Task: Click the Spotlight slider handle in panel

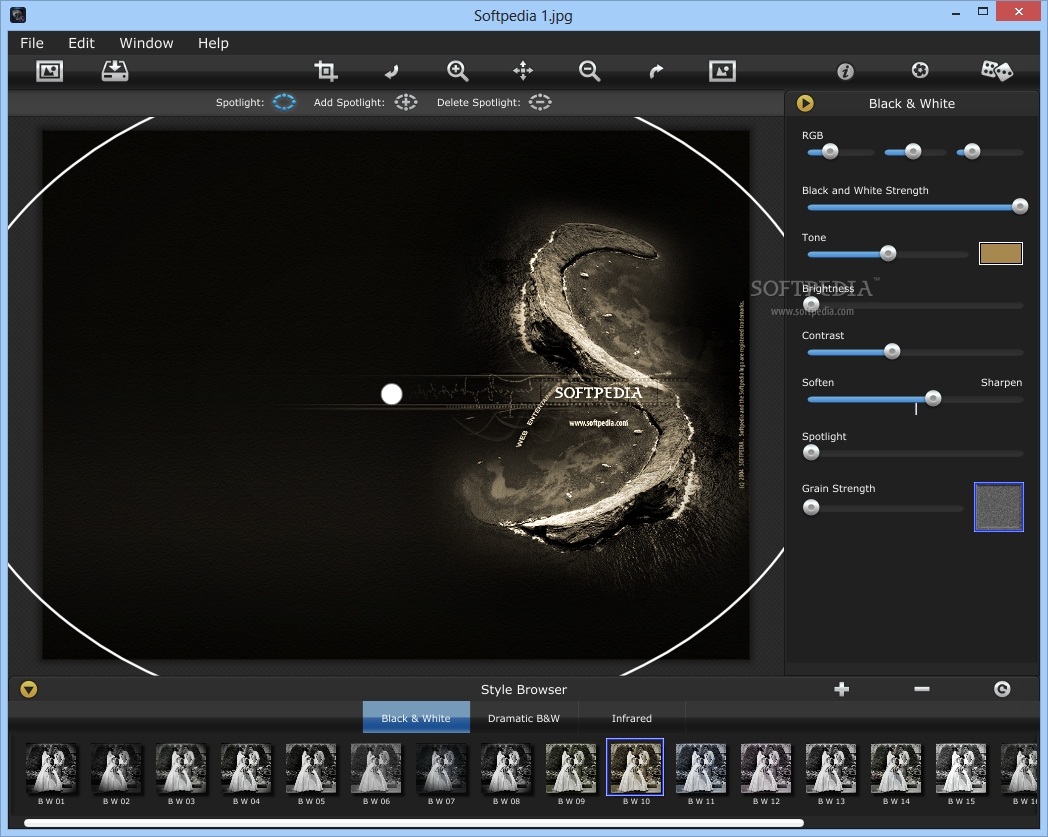Action: (x=811, y=453)
